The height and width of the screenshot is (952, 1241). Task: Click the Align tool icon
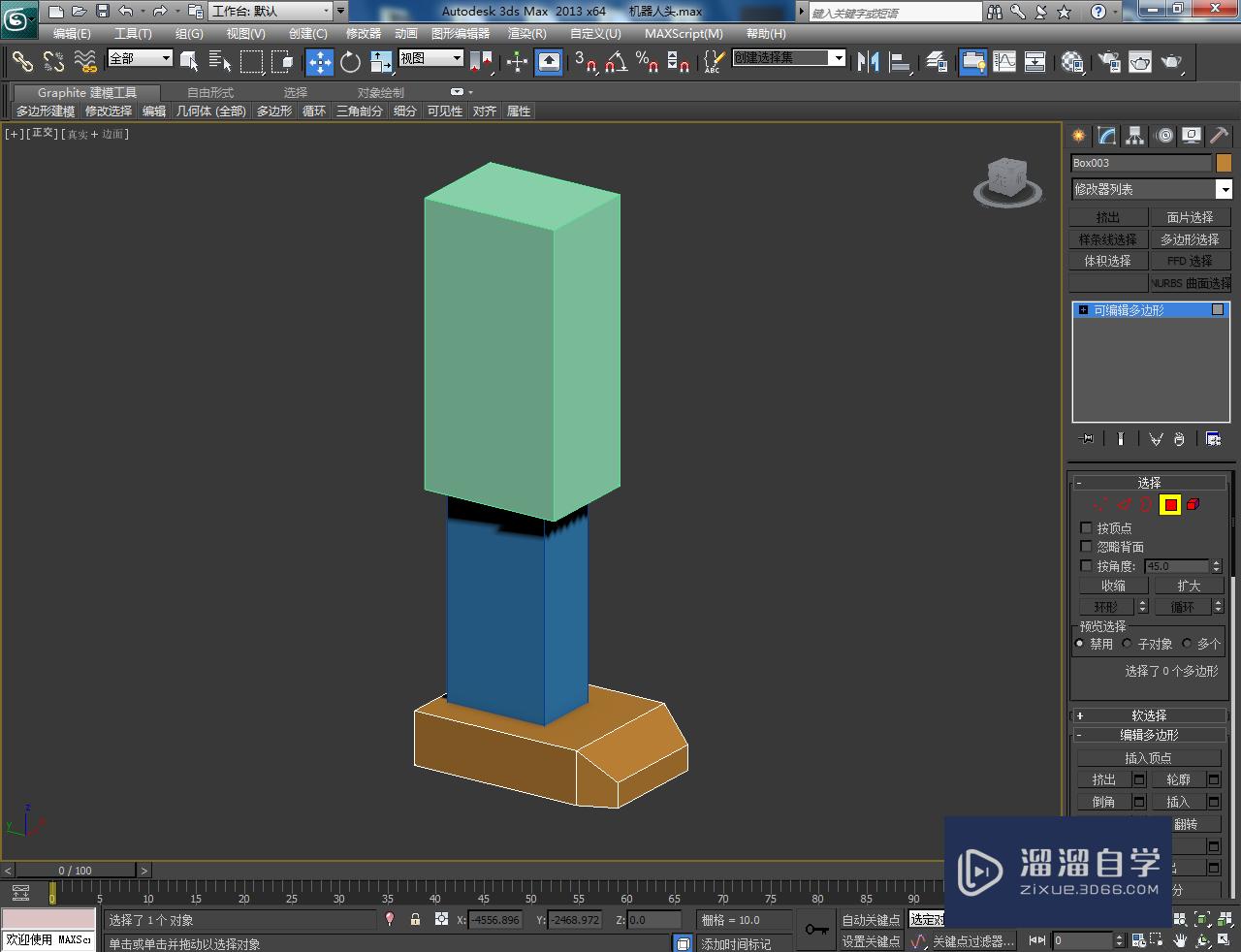pos(901,62)
